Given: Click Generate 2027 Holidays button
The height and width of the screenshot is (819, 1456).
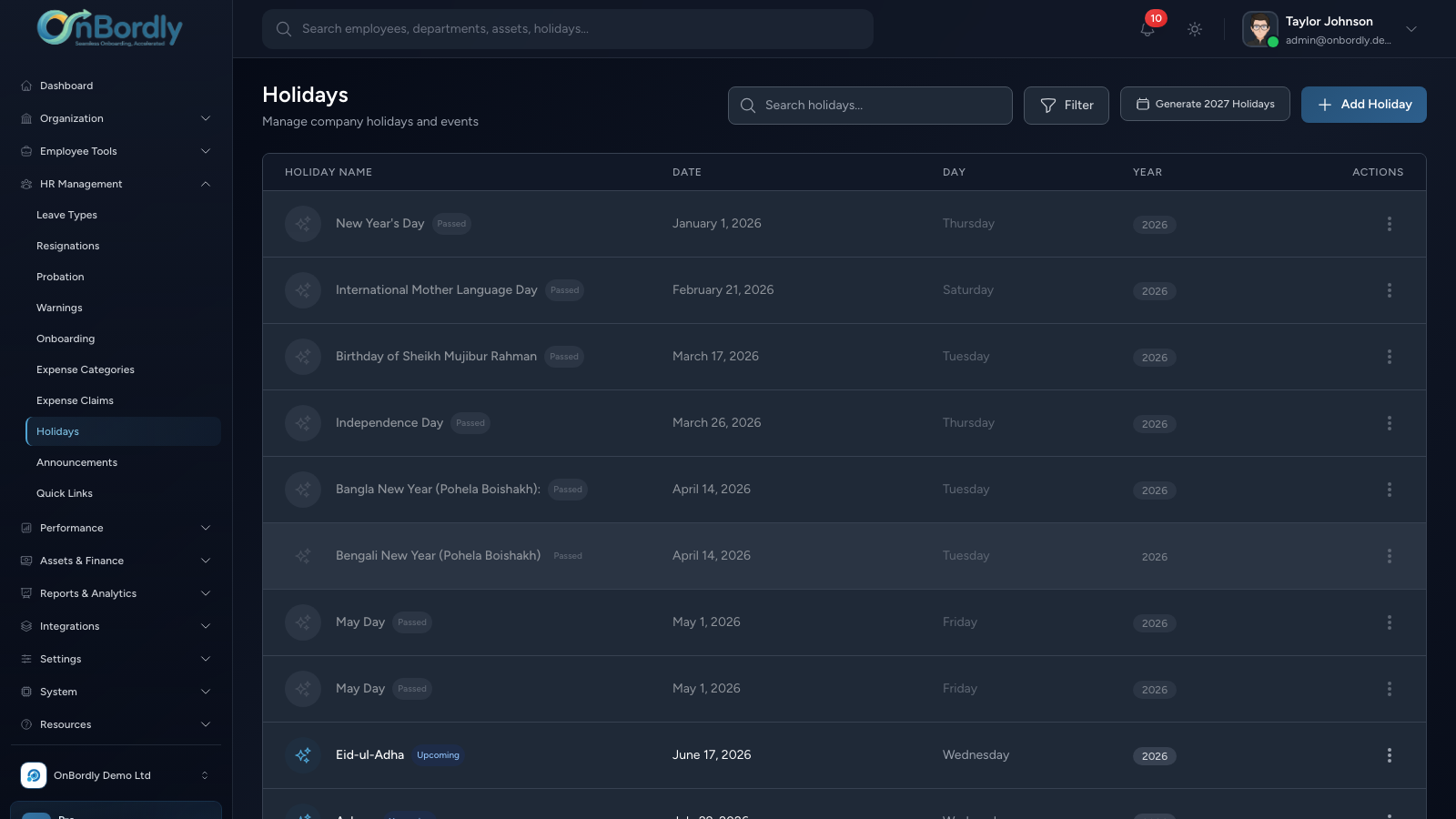Looking at the screenshot, I should (1205, 104).
